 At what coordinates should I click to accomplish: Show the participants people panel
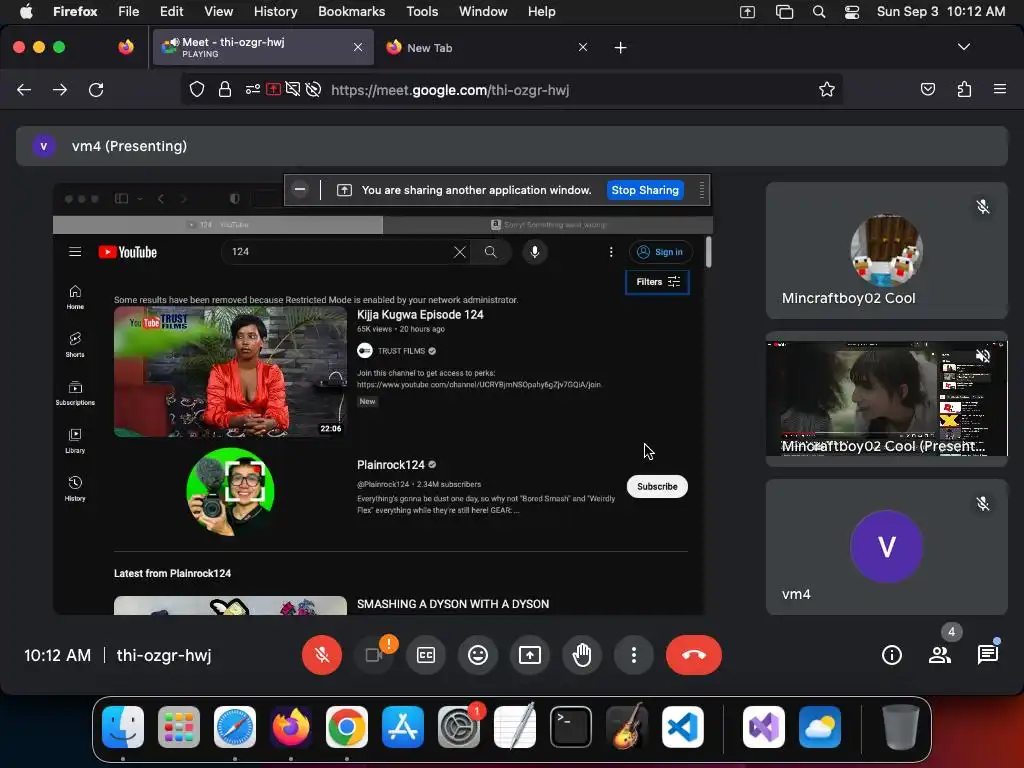(x=940, y=654)
